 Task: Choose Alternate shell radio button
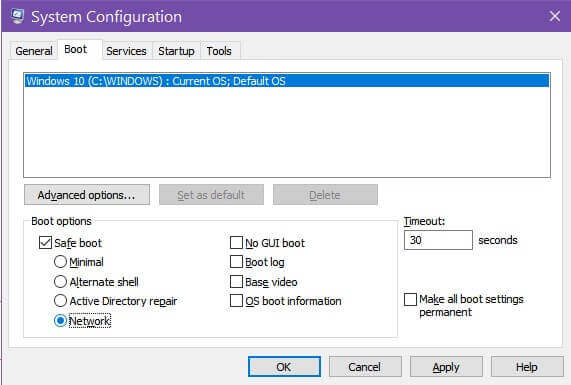(x=60, y=282)
